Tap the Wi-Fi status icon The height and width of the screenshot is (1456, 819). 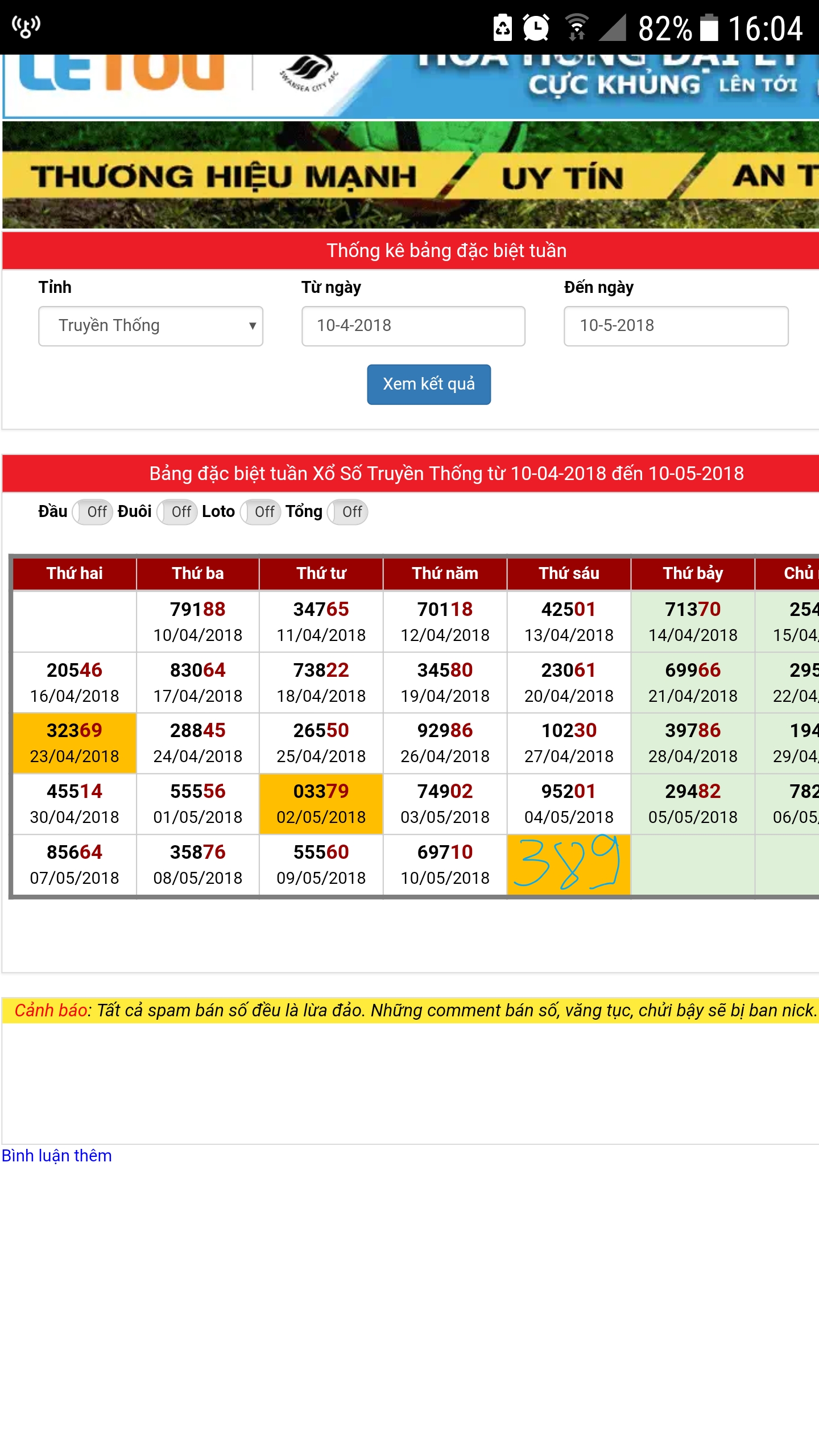click(x=576, y=27)
